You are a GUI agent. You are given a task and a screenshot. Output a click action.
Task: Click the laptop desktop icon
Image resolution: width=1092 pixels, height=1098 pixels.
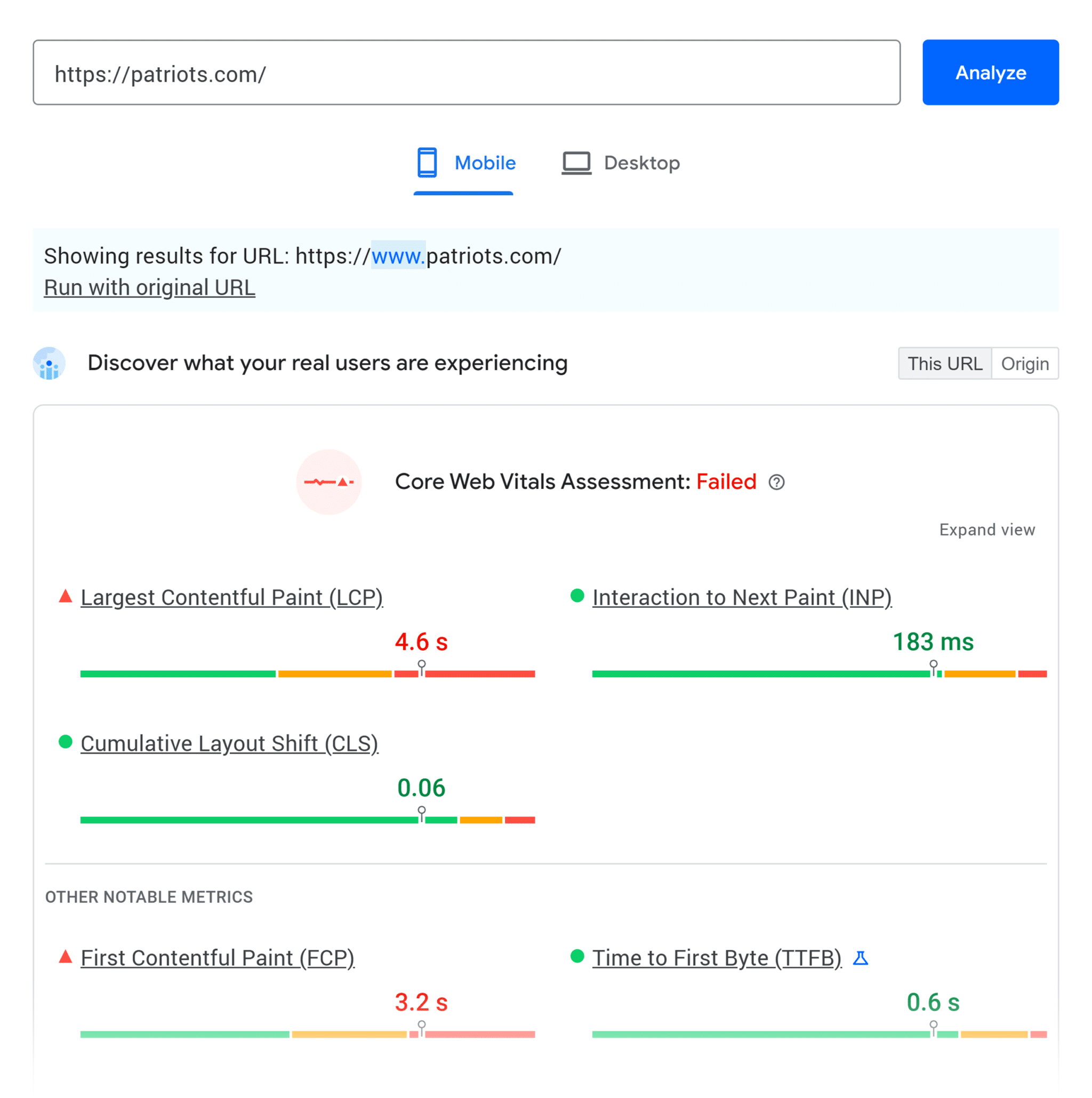(x=576, y=163)
